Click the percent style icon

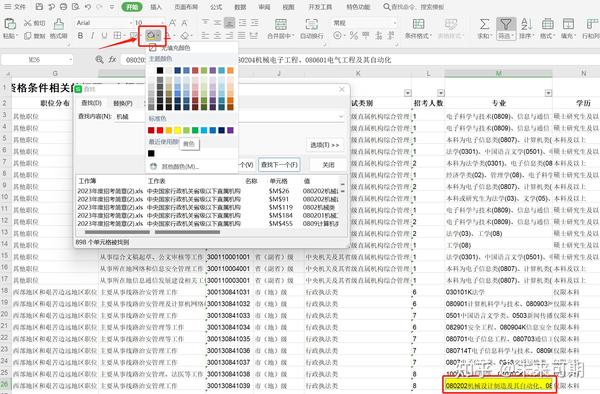point(354,36)
